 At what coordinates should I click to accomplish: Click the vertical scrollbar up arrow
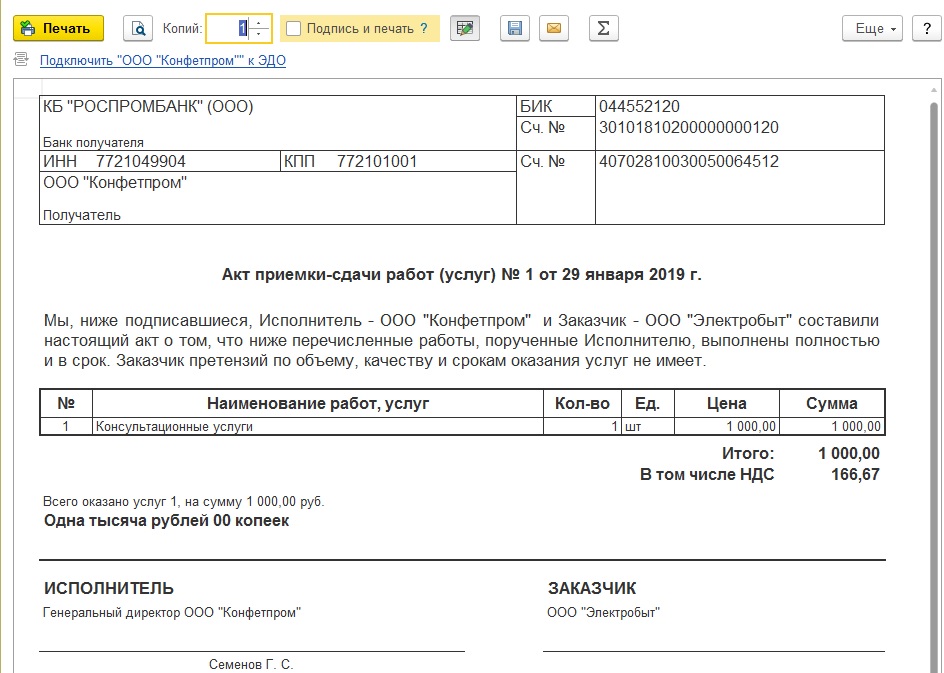(x=934, y=90)
